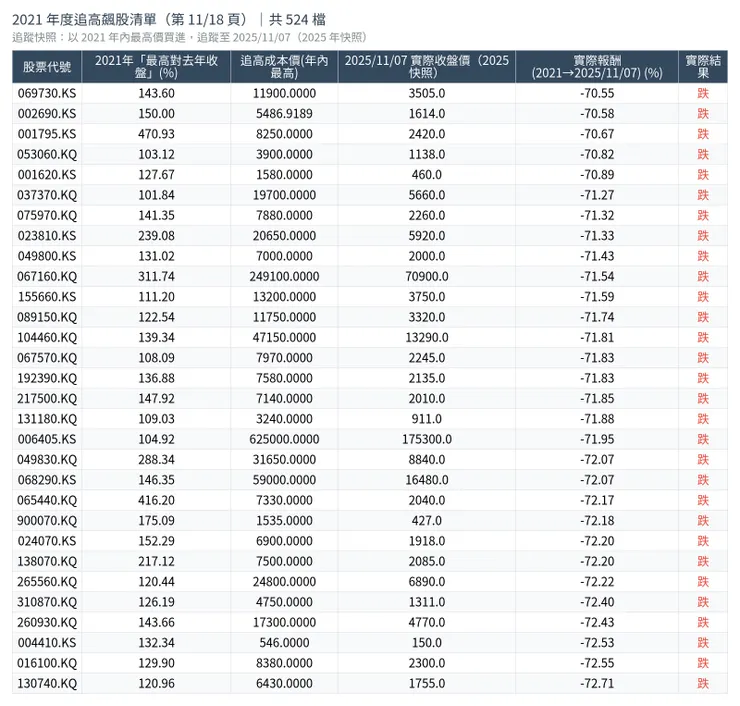The width and height of the screenshot is (740, 706).
Task: Click the 427.0 closing price cell
Action: point(427,521)
